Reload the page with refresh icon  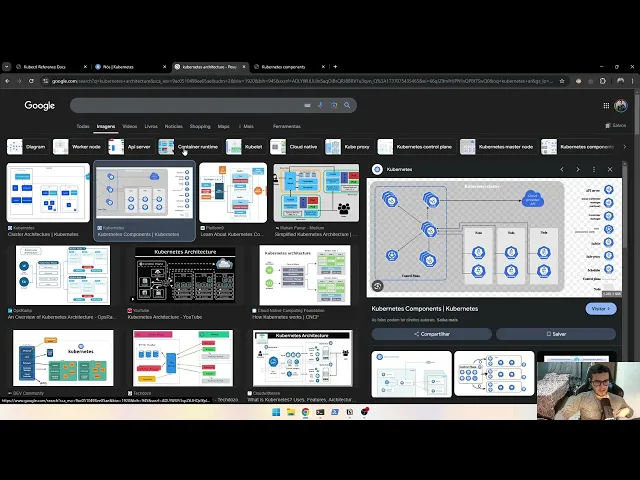point(31,81)
